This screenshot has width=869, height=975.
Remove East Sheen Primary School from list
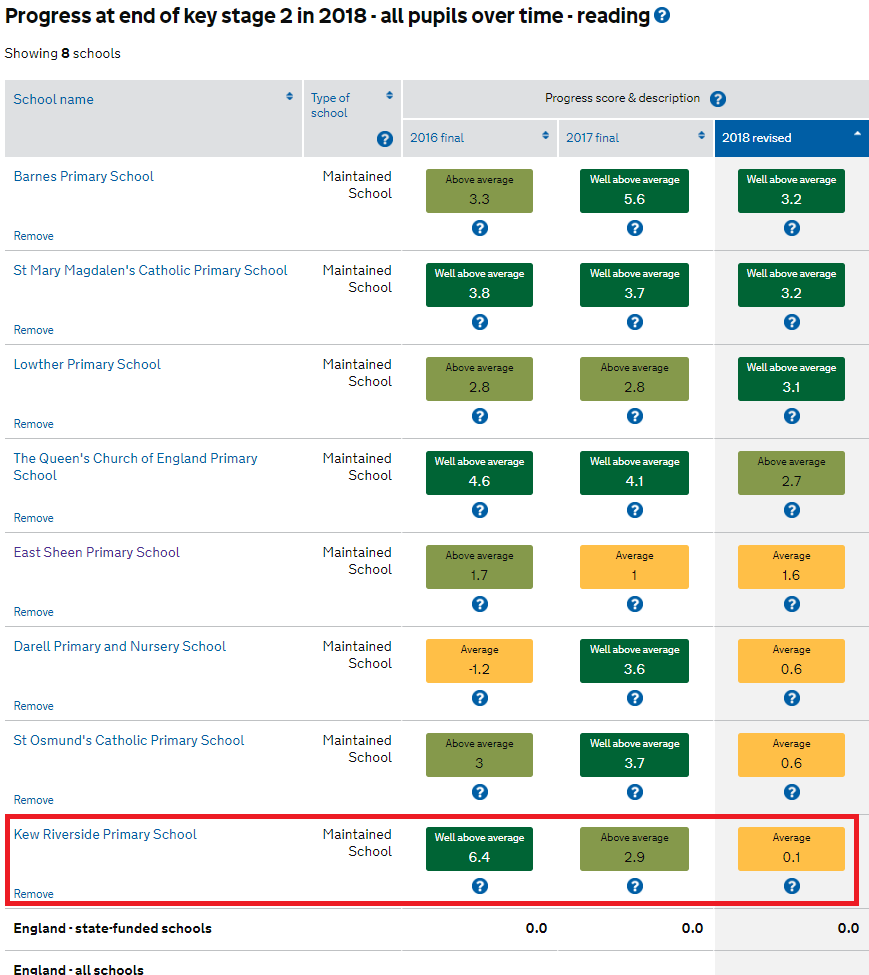coord(34,612)
